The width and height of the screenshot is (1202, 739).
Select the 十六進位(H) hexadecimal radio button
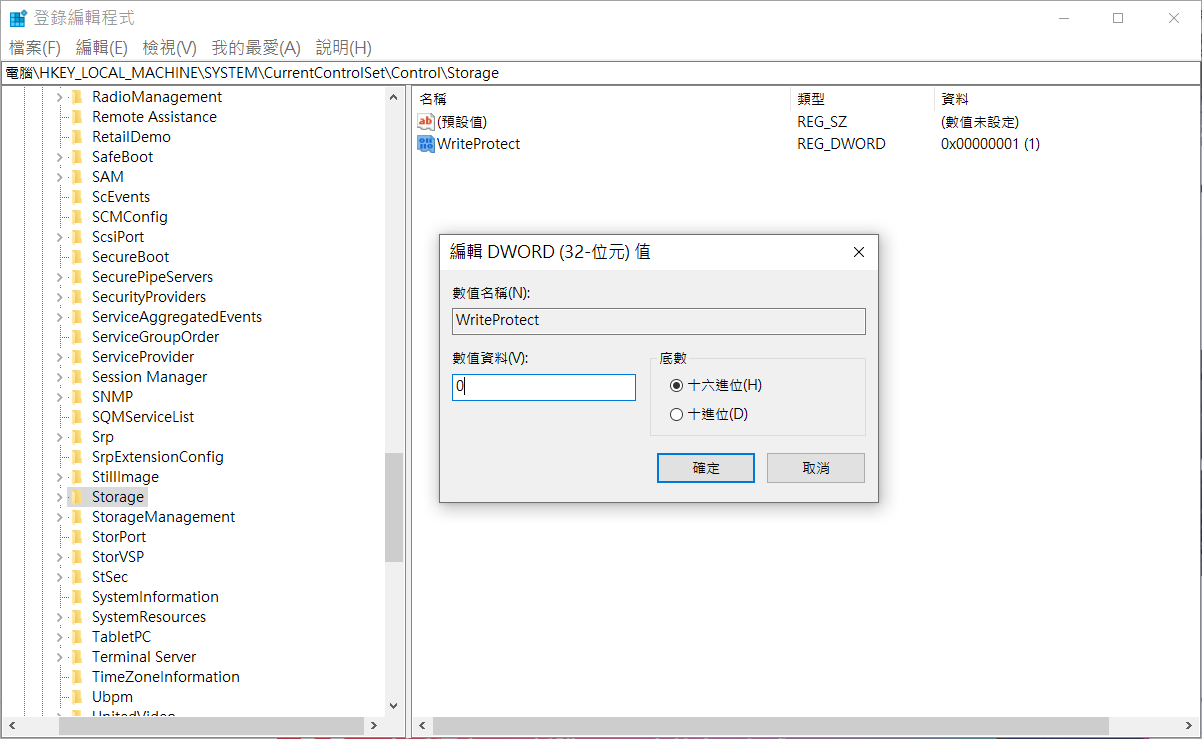(677, 385)
